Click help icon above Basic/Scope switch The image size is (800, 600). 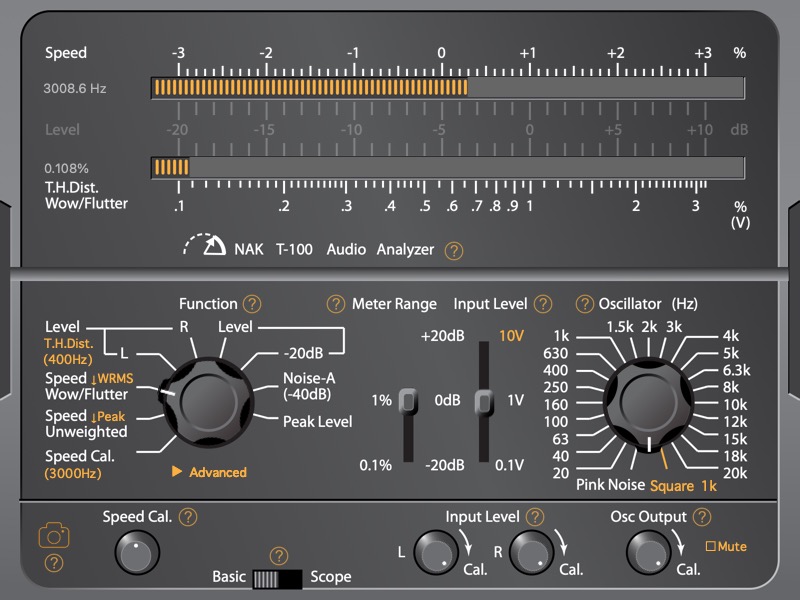(x=279, y=556)
